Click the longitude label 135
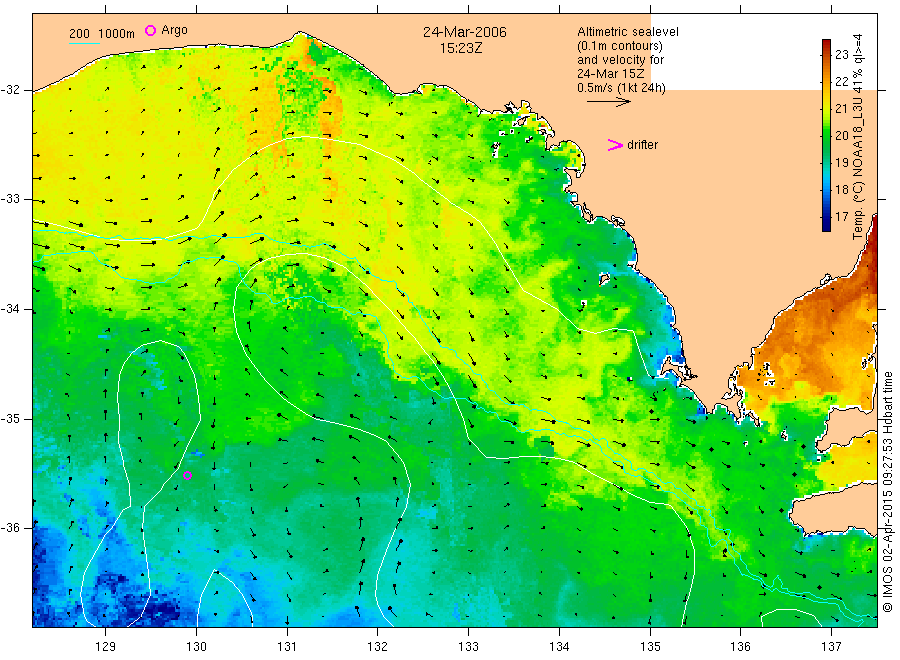Image resolution: width=900 pixels, height=660 pixels. [x=650, y=647]
